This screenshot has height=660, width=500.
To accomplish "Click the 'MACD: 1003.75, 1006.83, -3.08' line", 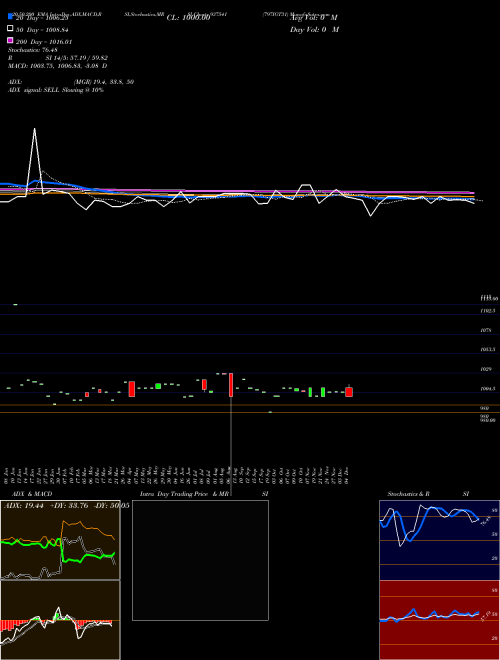I will tap(57, 66).
